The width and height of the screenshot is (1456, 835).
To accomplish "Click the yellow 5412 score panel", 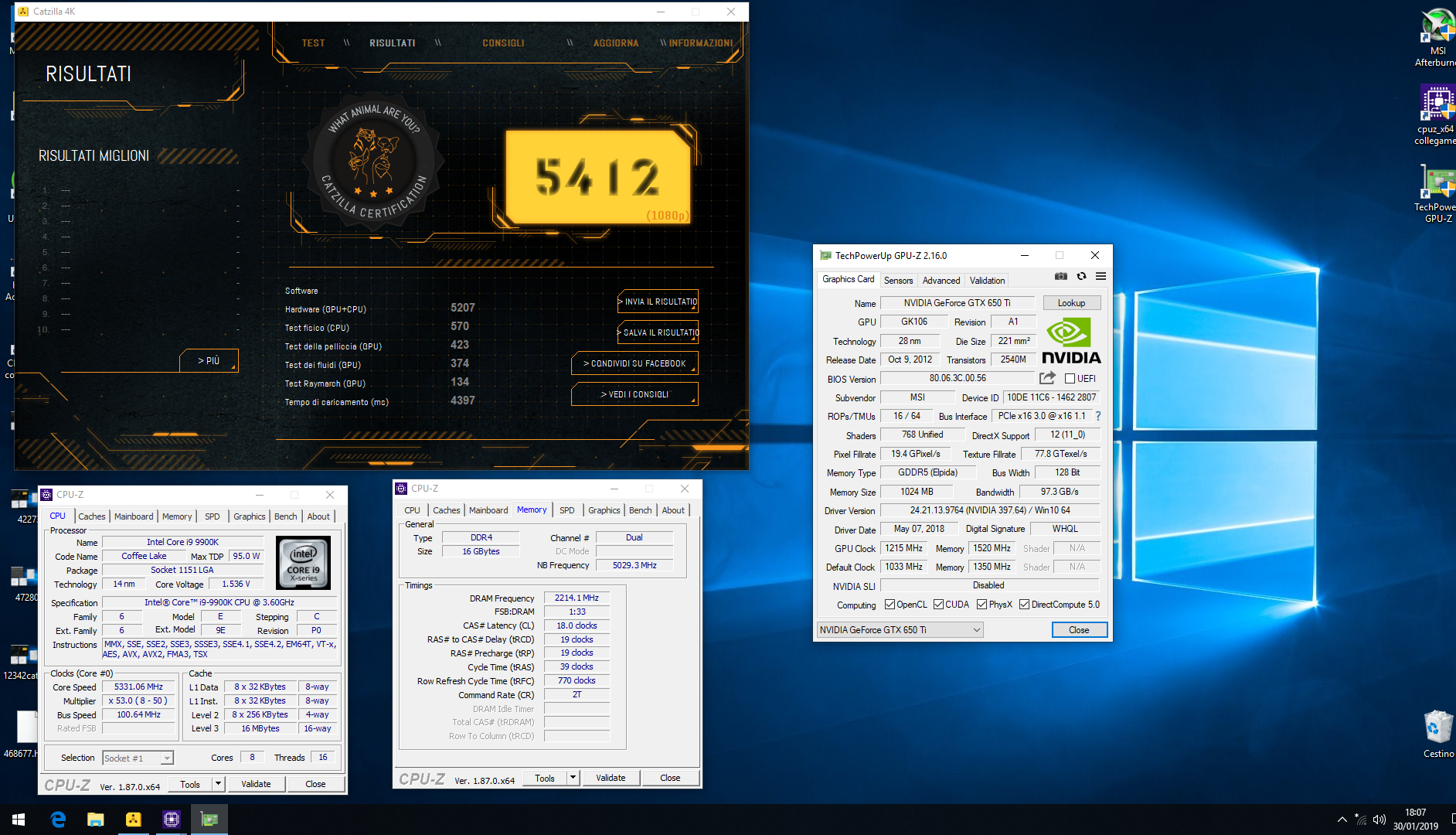I will (x=598, y=176).
